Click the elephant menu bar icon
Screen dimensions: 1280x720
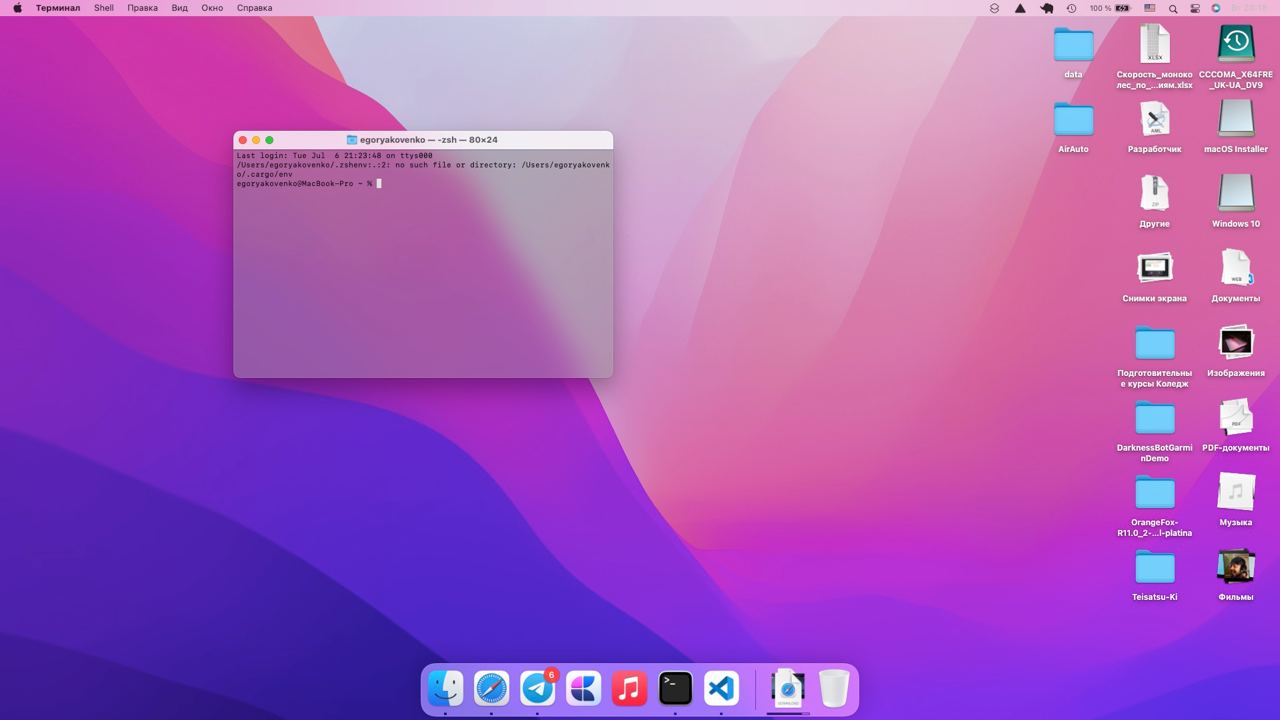pyautogui.click(x=1046, y=8)
